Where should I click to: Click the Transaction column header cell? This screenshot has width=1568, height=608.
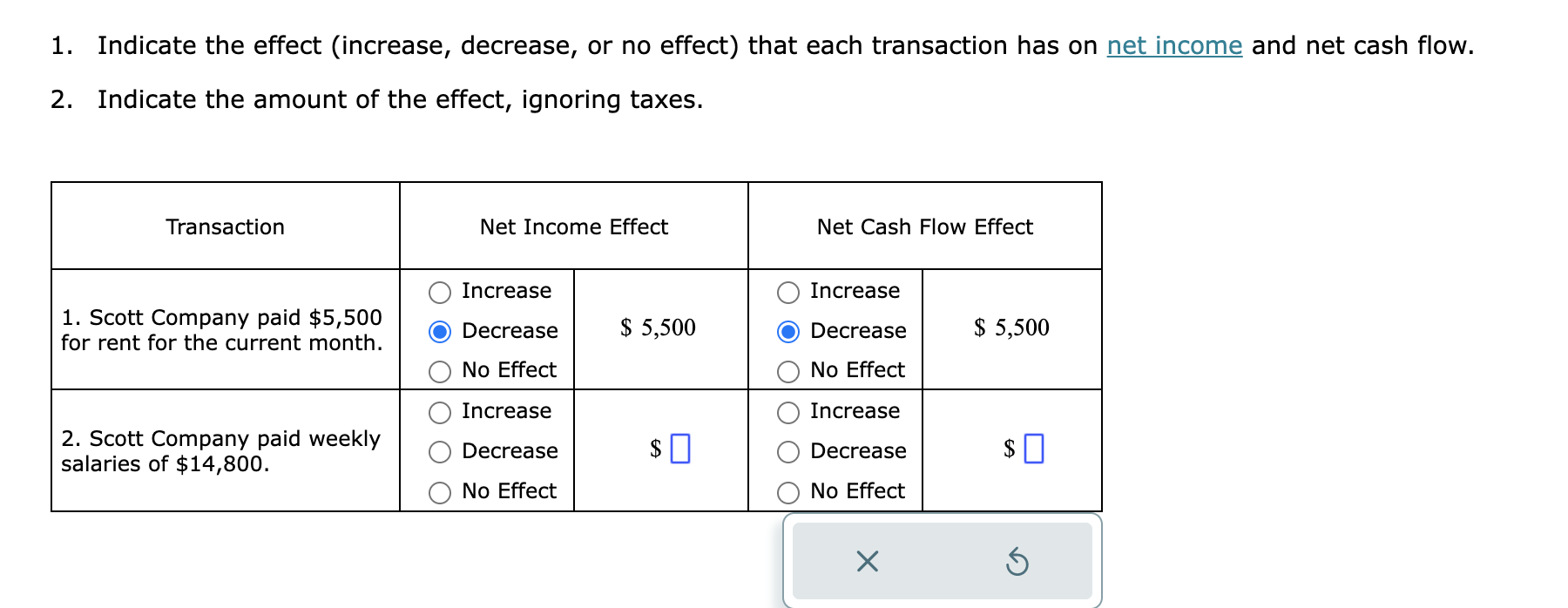[x=225, y=226]
